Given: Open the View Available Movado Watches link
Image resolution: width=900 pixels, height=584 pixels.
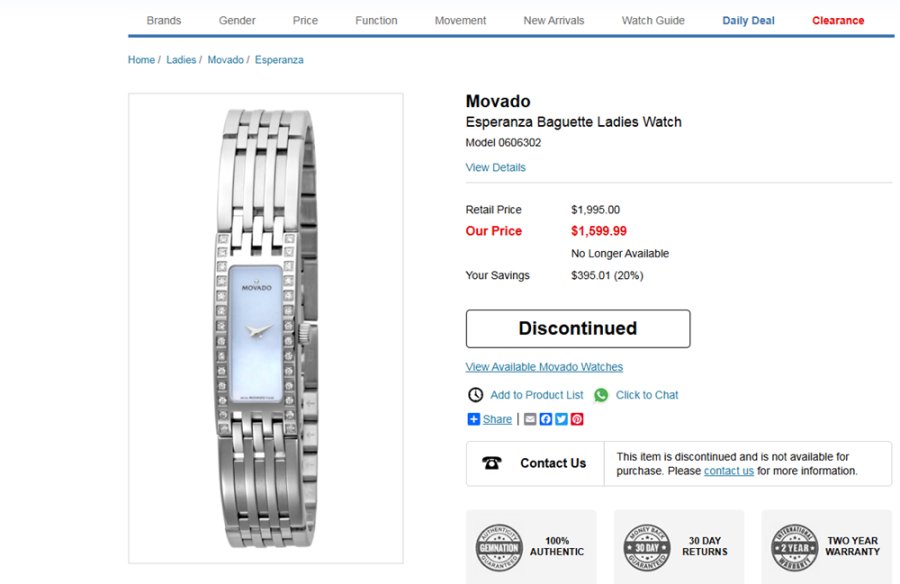Looking at the screenshot, I should point(544,367).
